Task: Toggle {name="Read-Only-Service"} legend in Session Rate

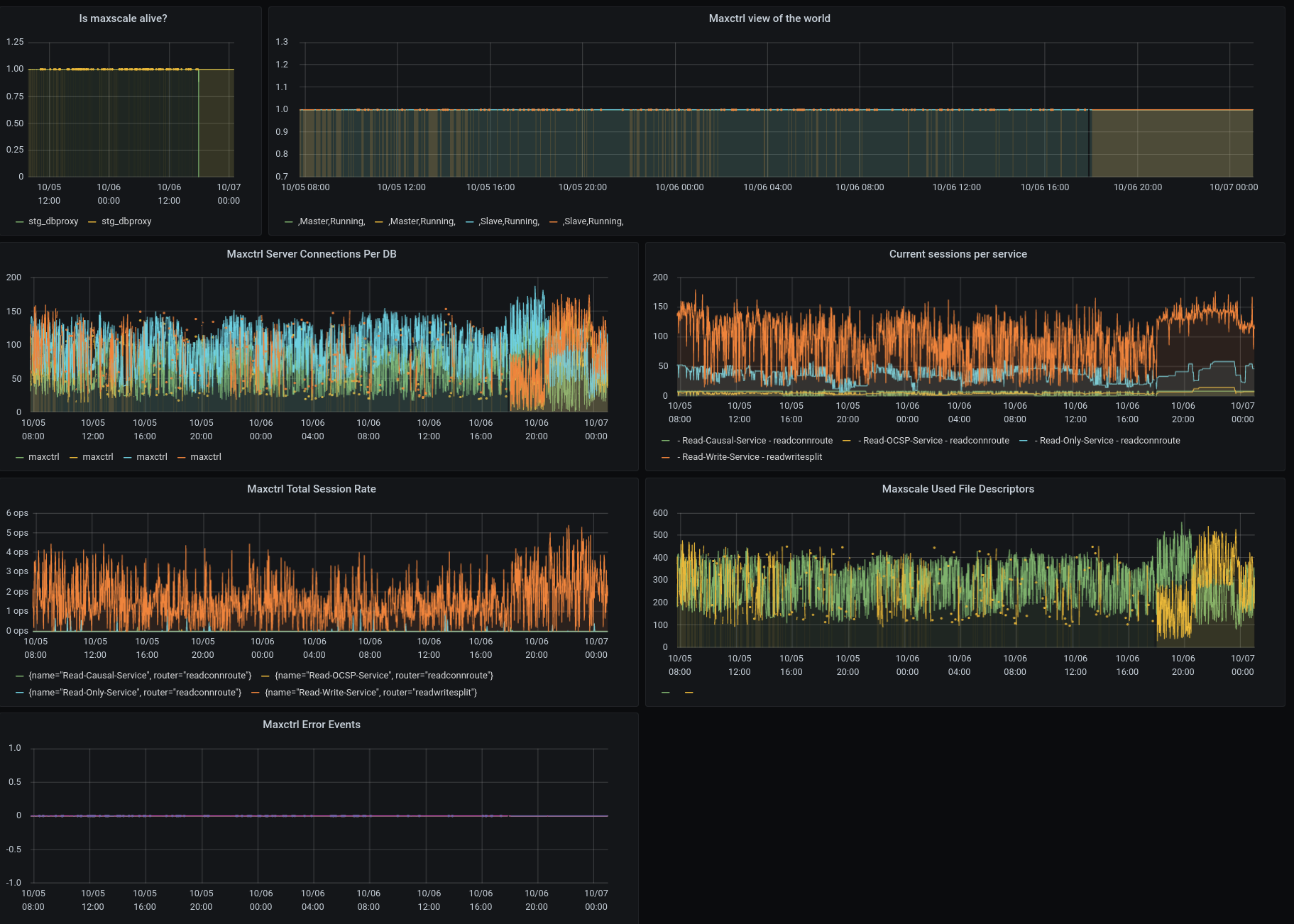Action: click(x=135, y=693)
